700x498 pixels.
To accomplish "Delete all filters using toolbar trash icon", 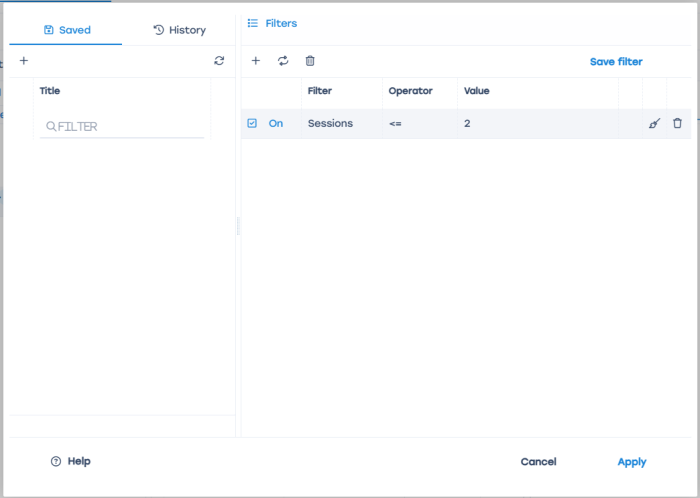I will tap(310, 61).
